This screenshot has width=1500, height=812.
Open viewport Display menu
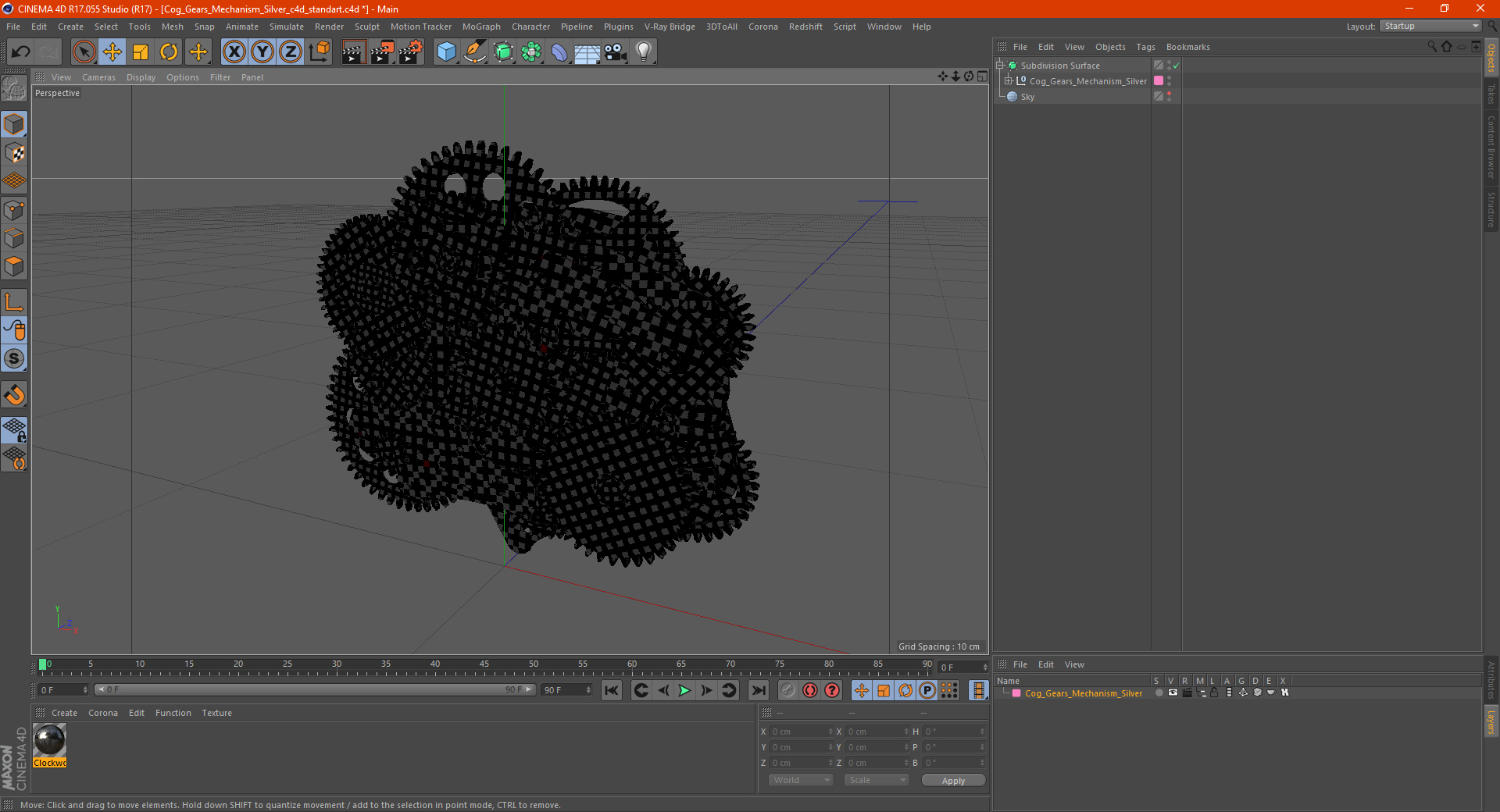(141, 77)
